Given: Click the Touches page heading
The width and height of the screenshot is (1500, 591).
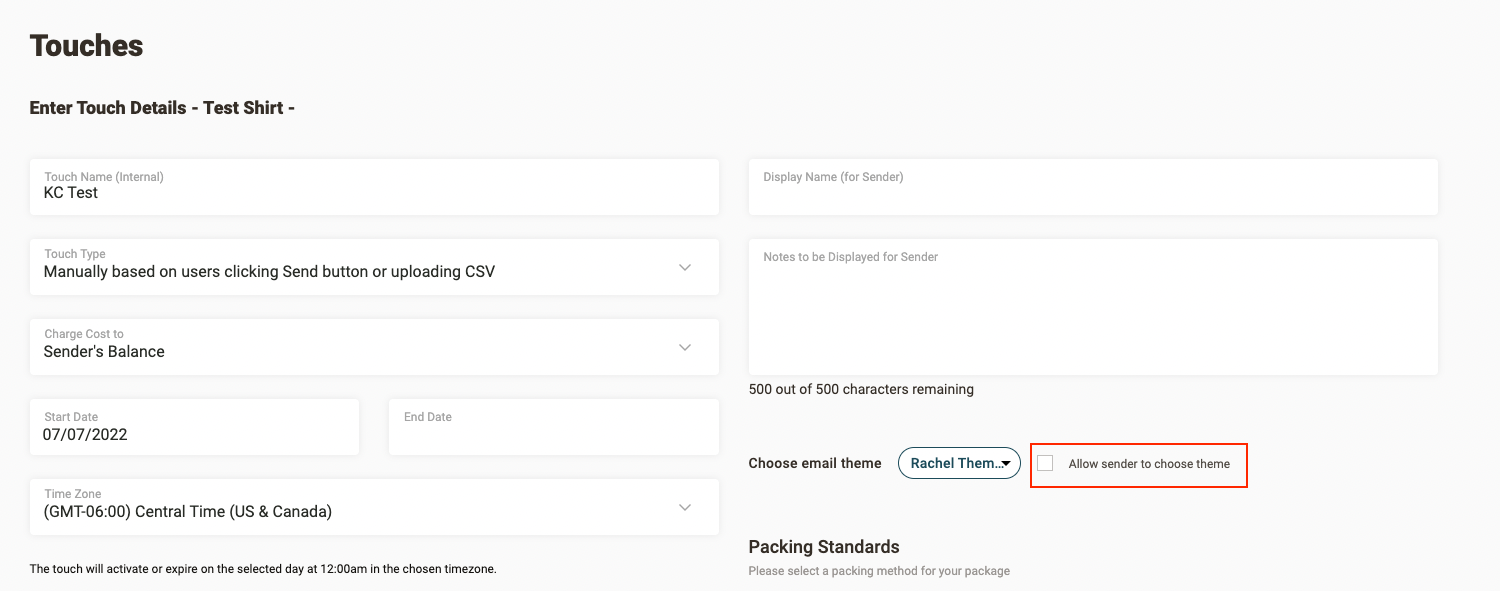Looking at the screenshot, I should (87, 46).
